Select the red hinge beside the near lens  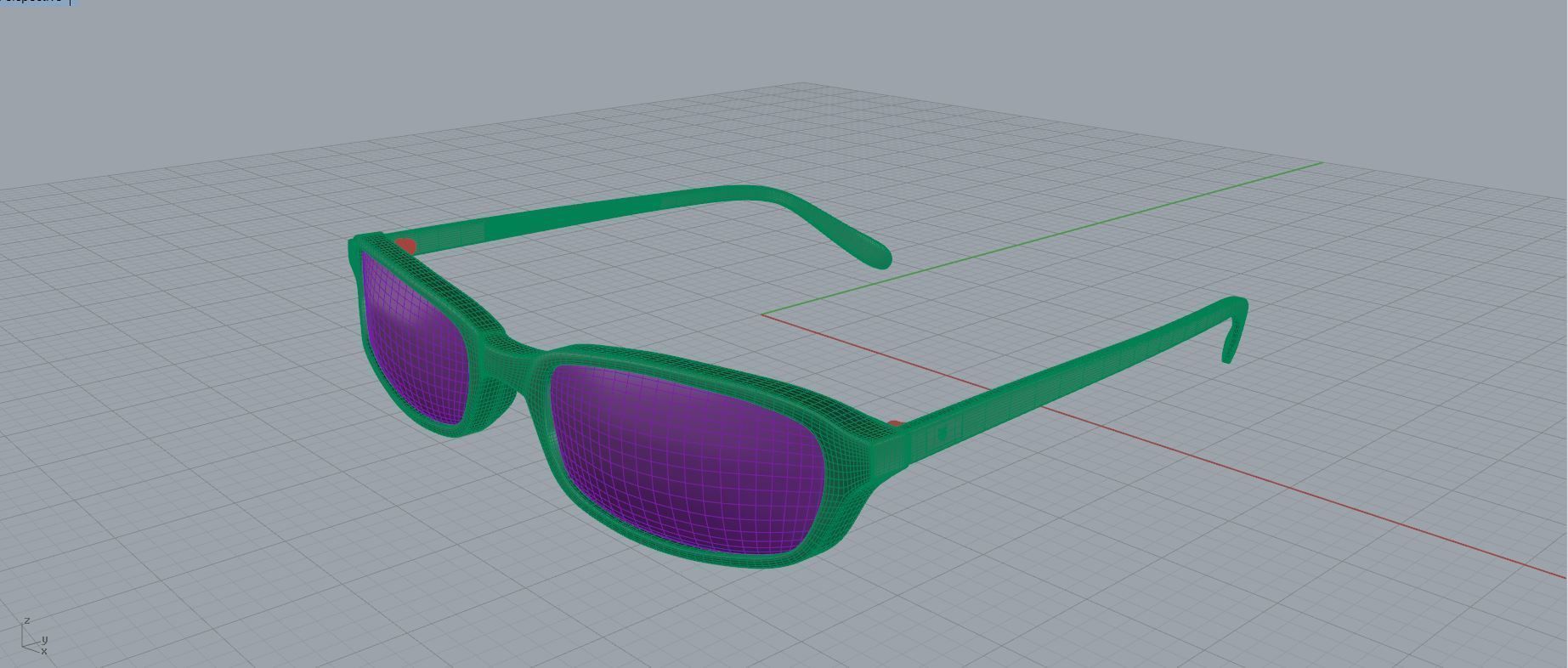(x=895, y=424)
